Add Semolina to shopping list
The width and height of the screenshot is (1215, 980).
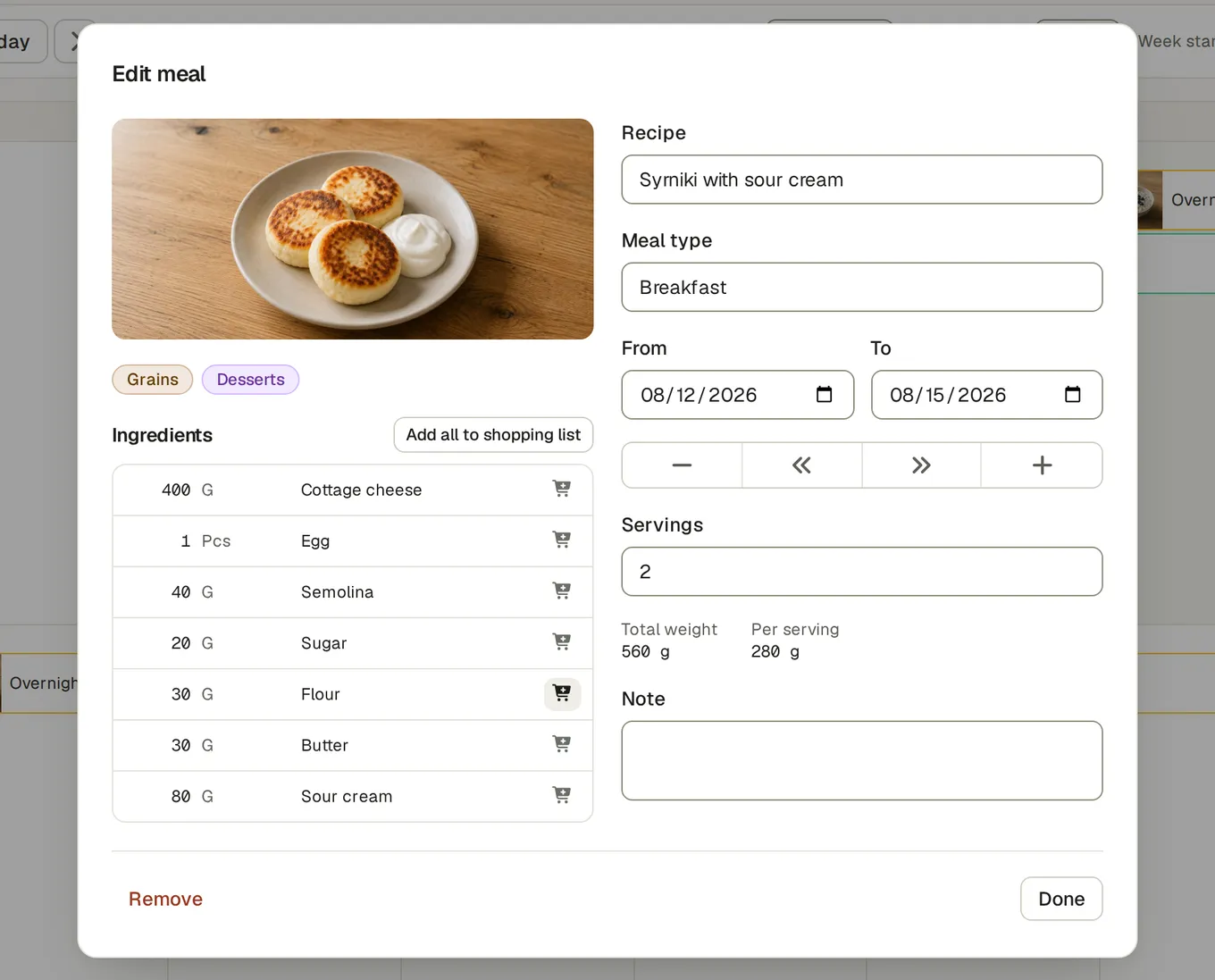pyautogui.click(x=562, y=591)
